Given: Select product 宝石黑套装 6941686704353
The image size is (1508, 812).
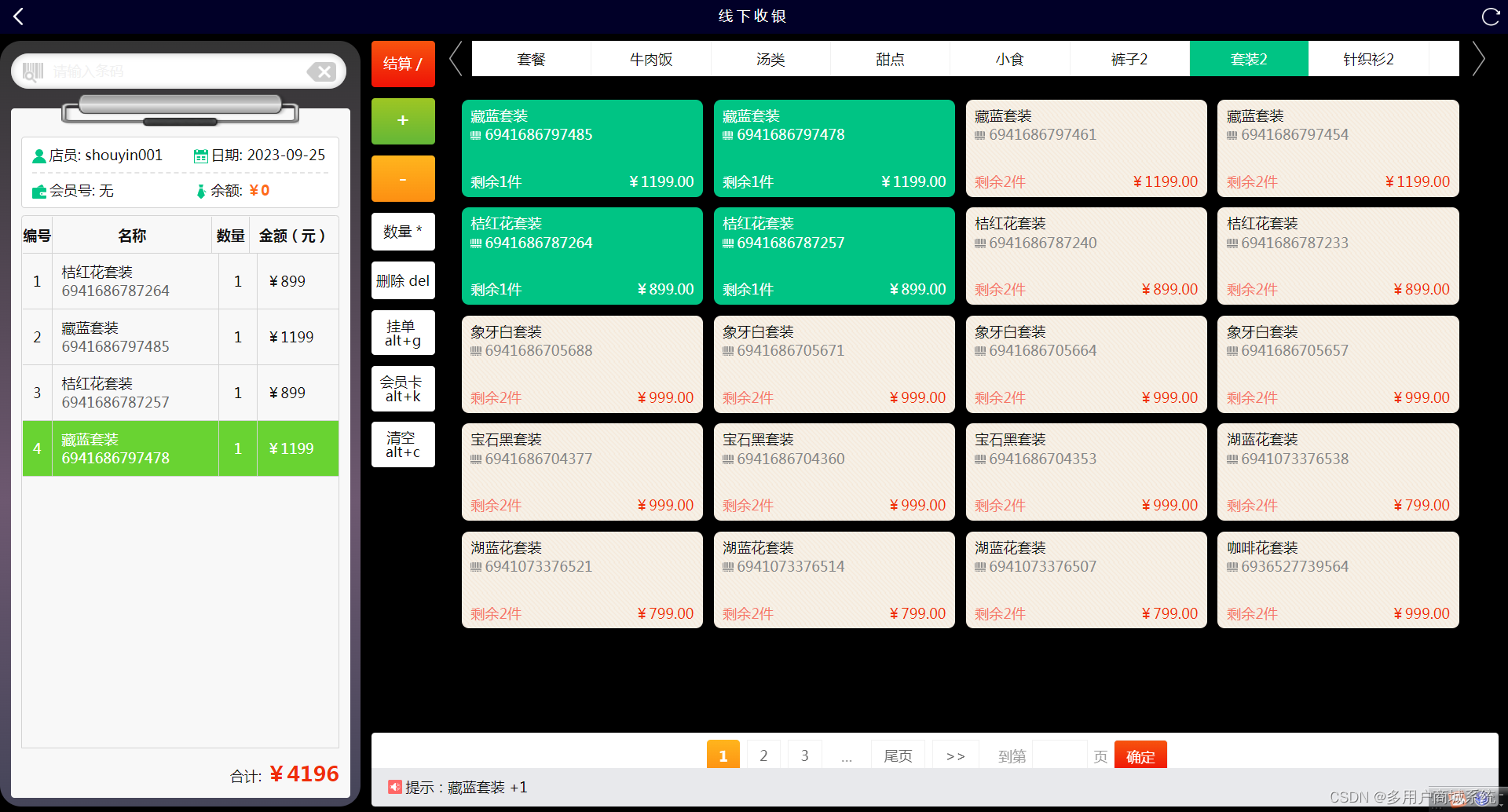Looking at the screenshot, I should click(1086, 472).
